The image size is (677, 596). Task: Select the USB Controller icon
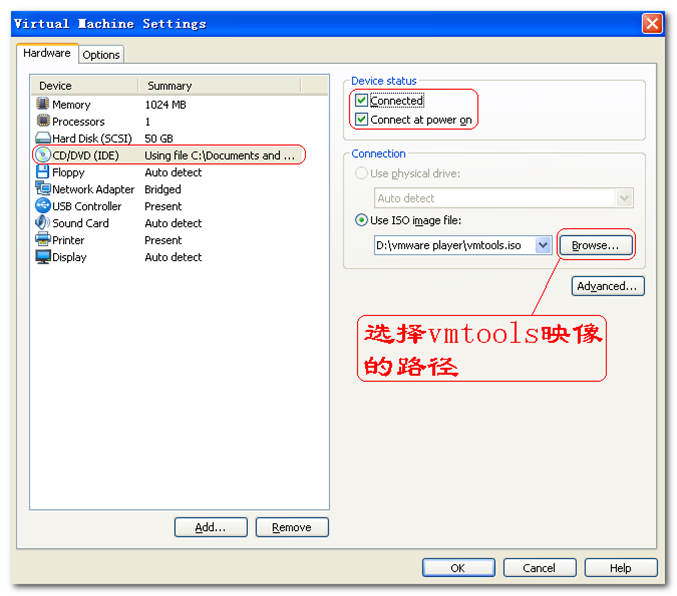point(42,205)
